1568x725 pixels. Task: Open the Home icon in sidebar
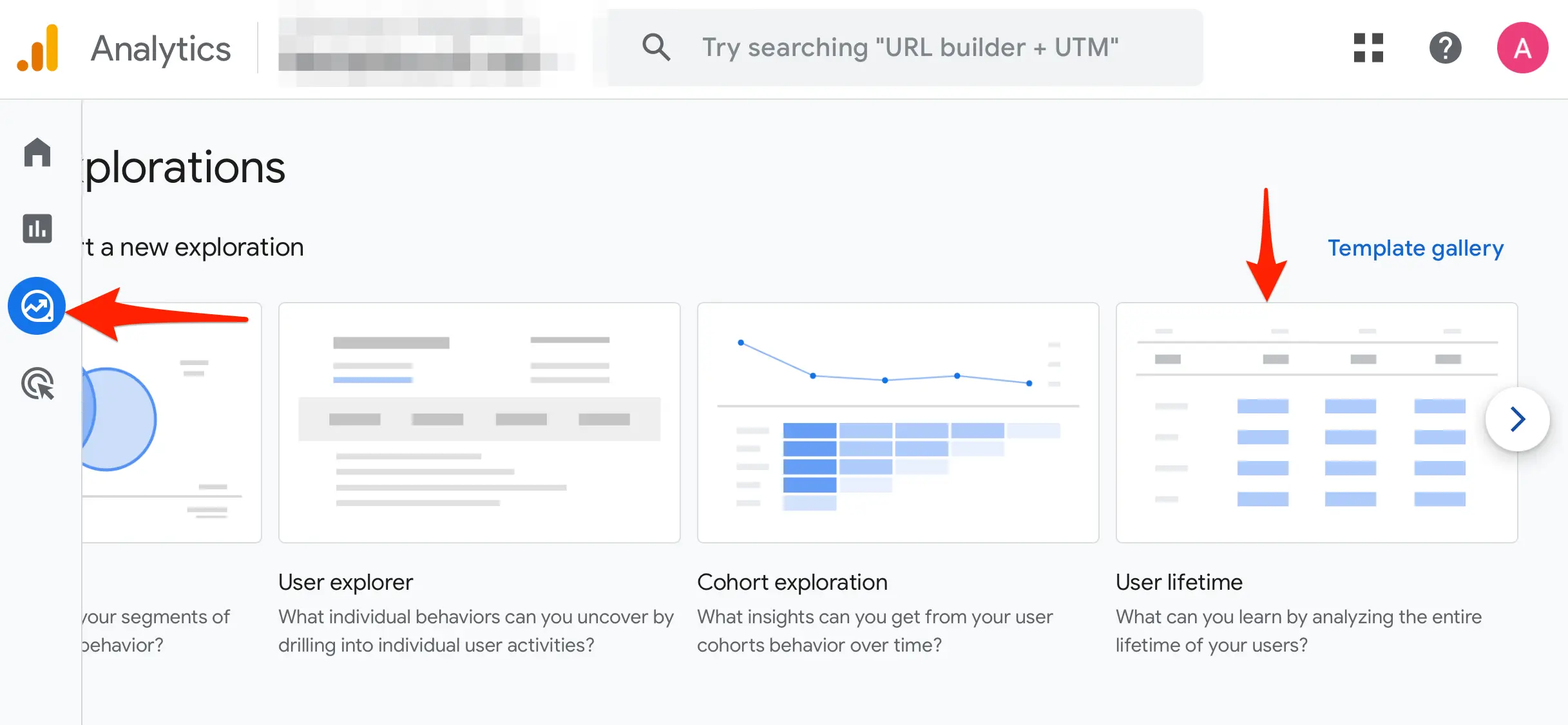pyautogui.click(x=37, y=153)
